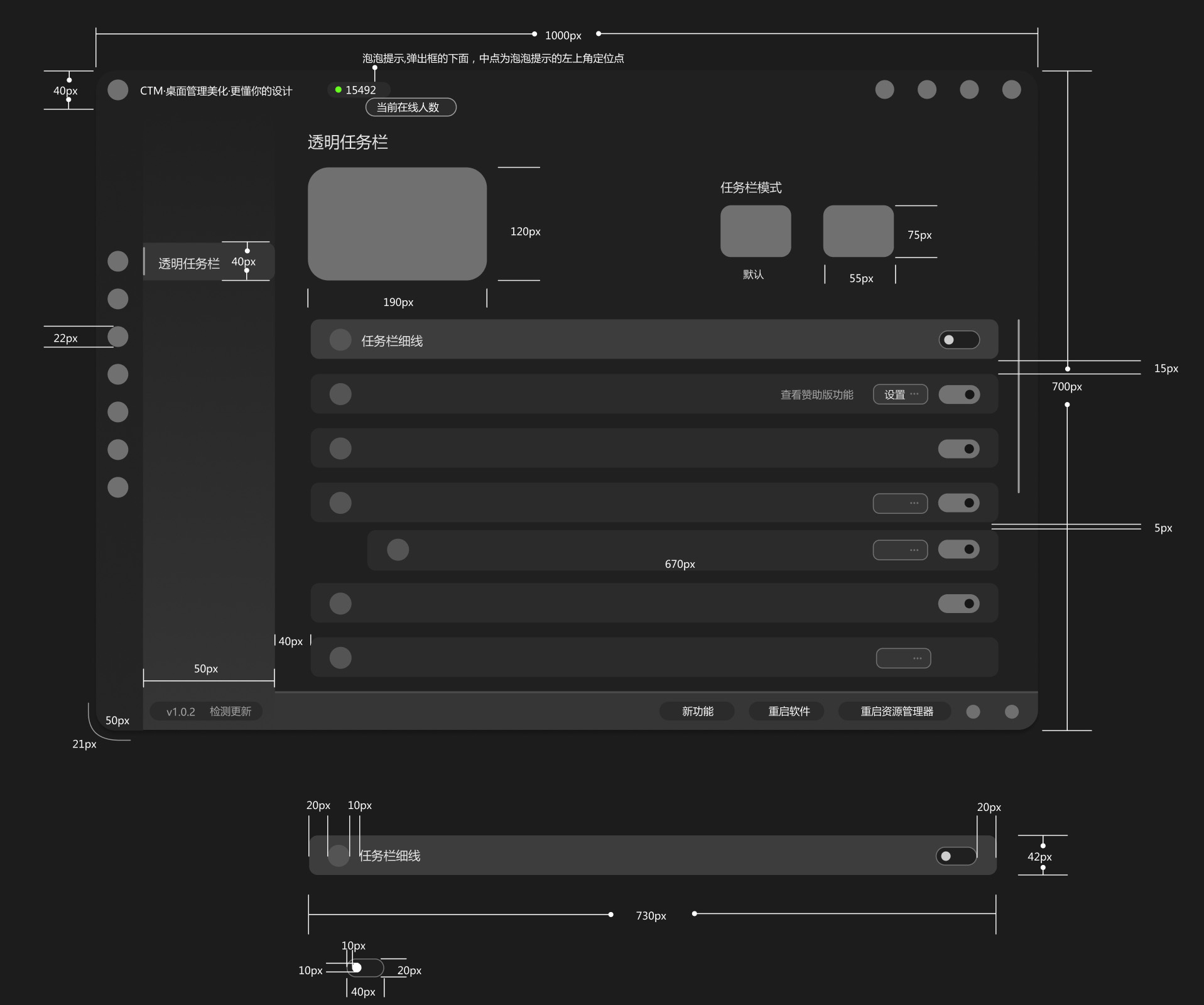Click the circle icon left of the rightmost bottom bar icon
Image resolution: width=1204 pixels, height=1005 pixels.
(973, 711)
